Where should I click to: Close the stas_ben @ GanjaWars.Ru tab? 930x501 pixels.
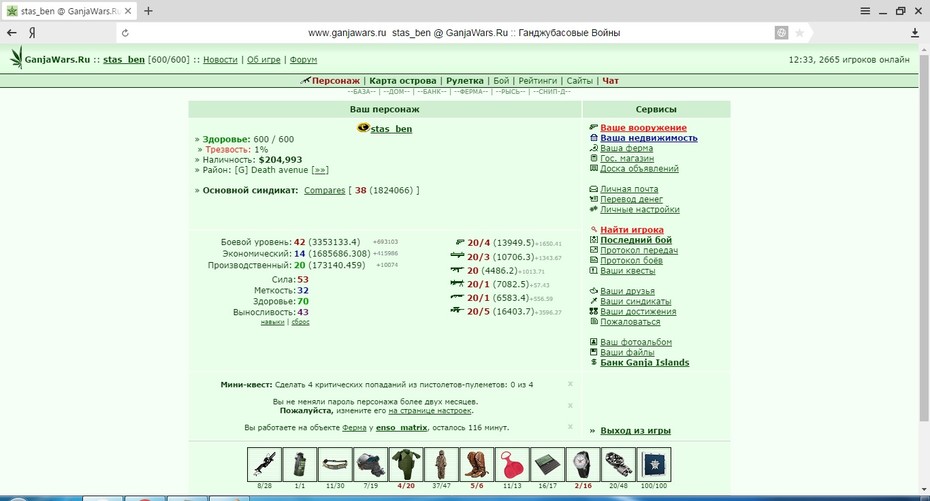[x=128, y=11]
